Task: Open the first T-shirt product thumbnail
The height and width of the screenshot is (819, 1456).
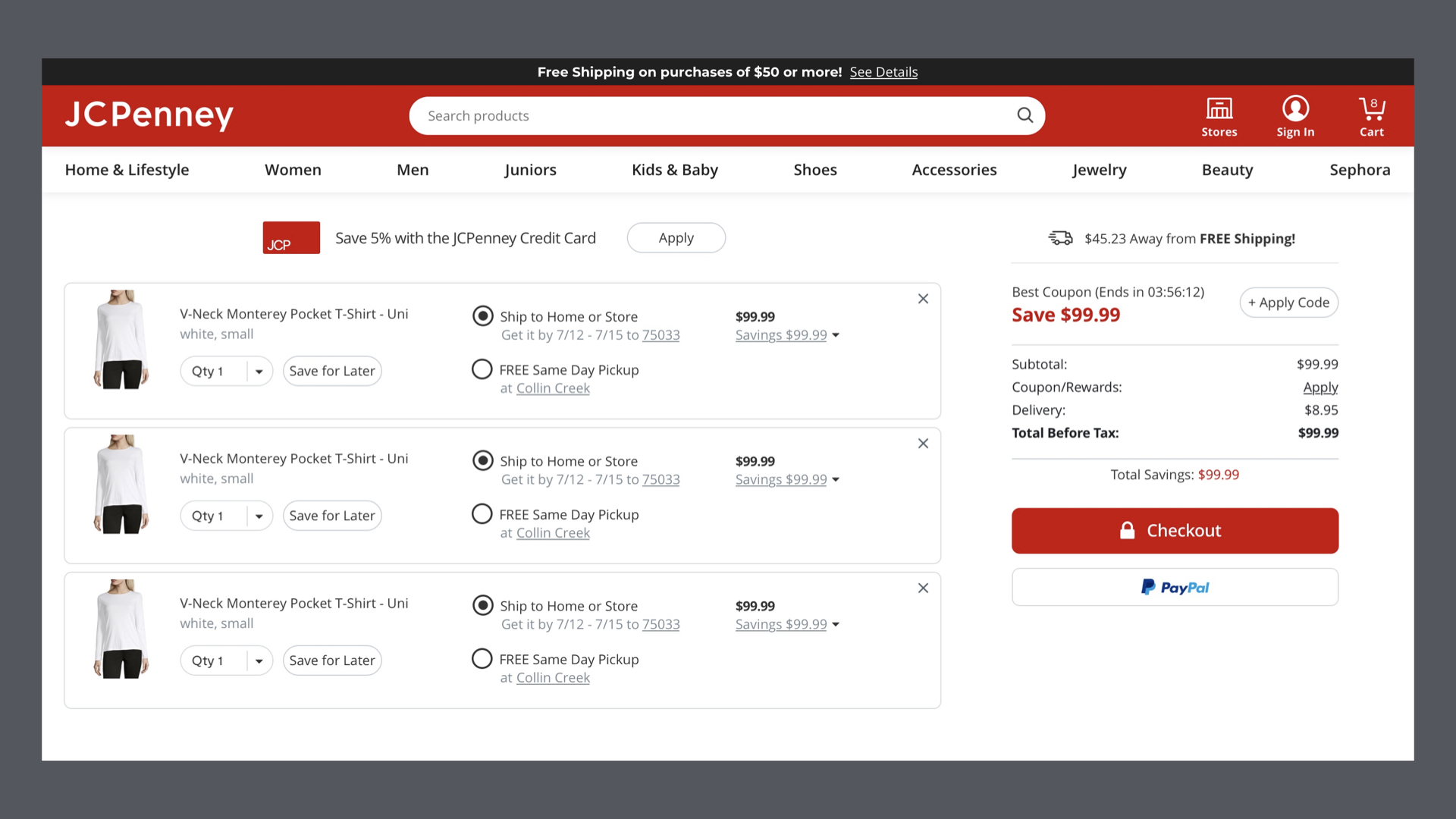Action: click(121, 340)
